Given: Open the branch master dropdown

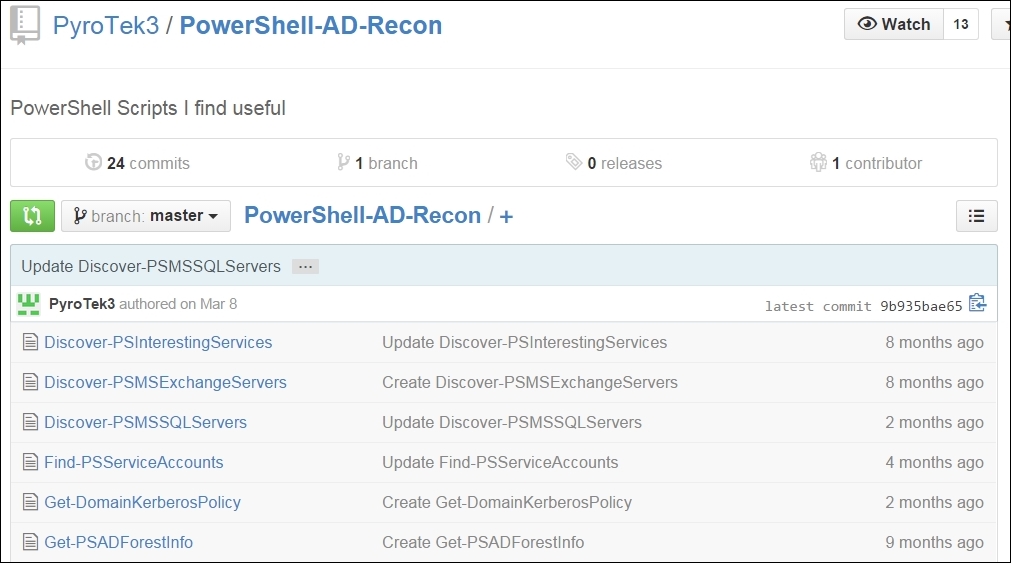Looking at the screenshot, I should point(146,216).
